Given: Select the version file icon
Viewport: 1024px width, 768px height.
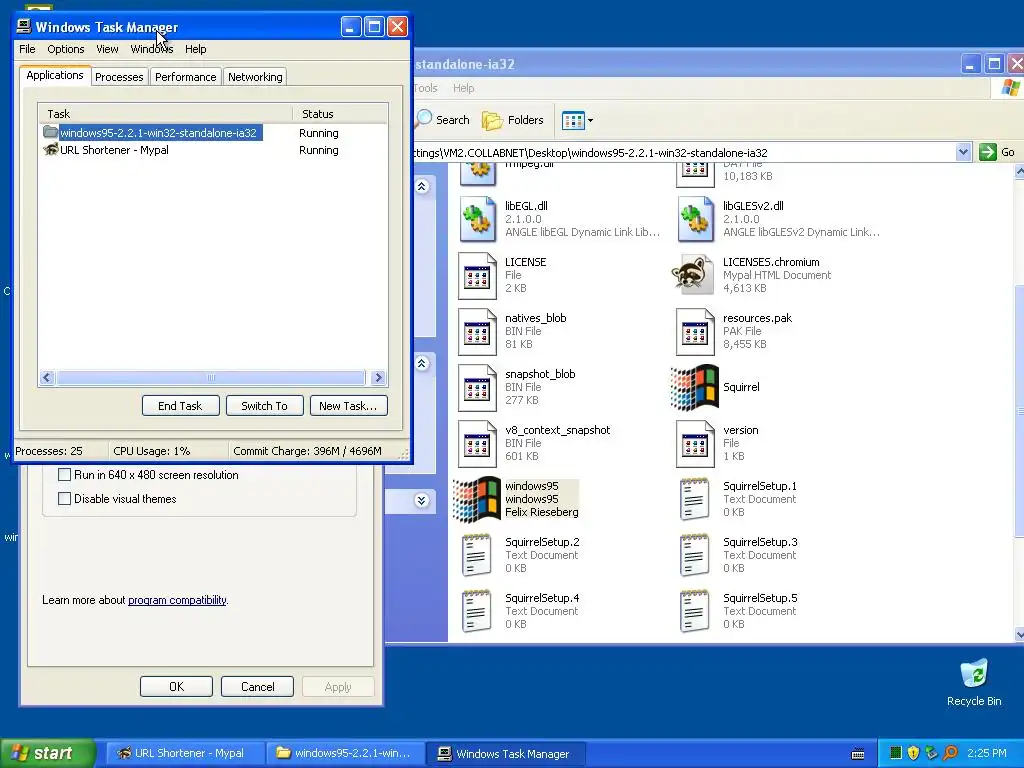Looking at the screenshot, I should [696, 444].
